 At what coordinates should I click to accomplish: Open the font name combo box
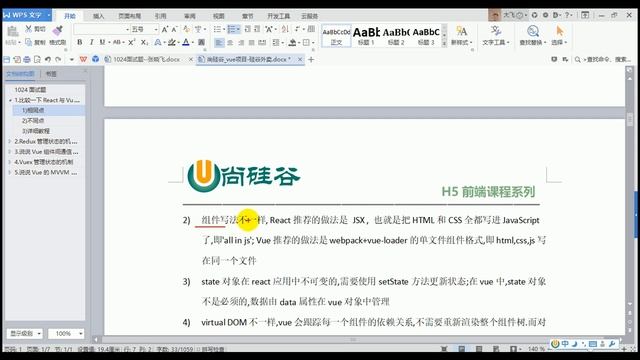101,29
